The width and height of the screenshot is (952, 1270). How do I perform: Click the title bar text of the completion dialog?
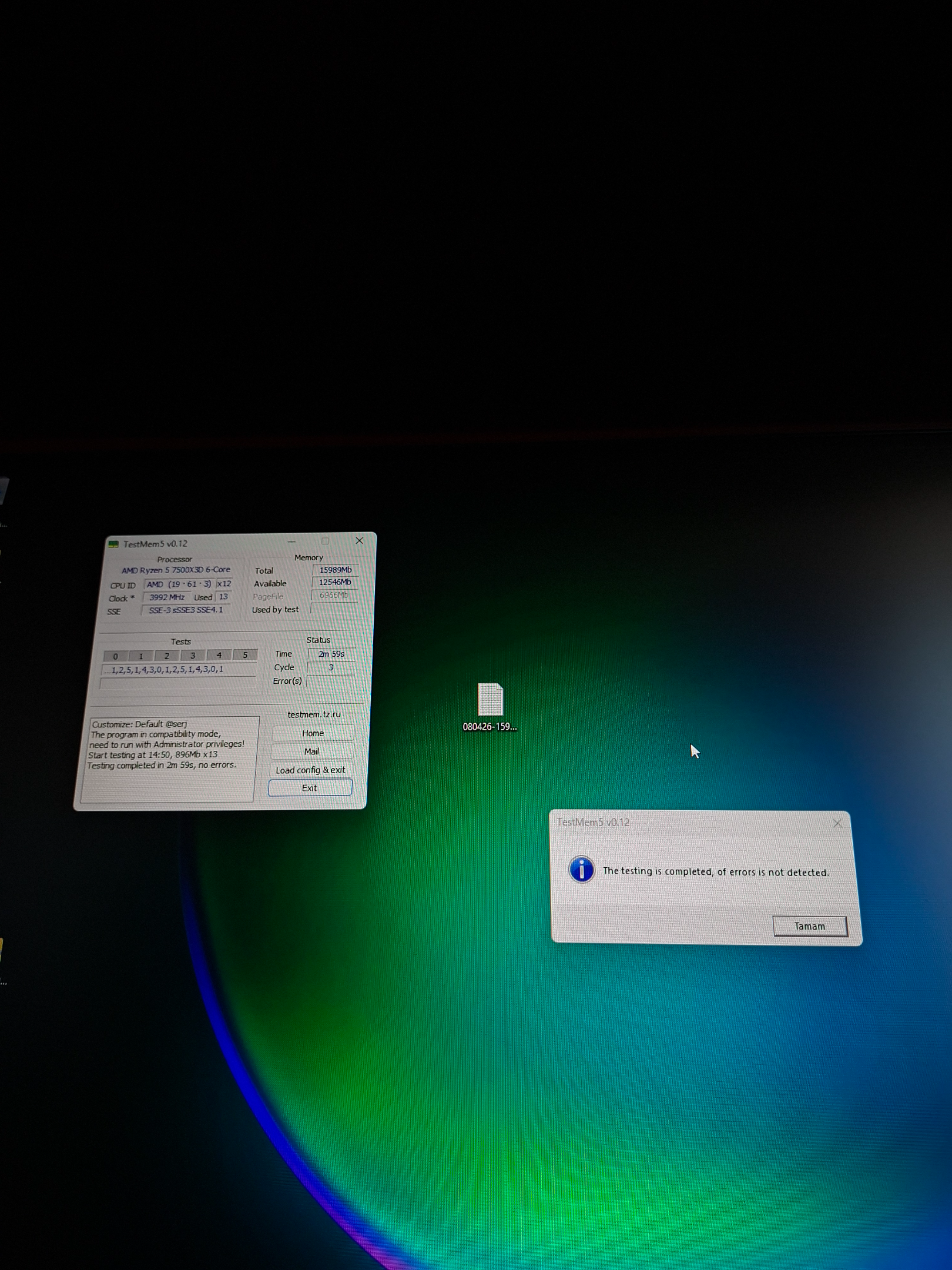pos(593,822)
